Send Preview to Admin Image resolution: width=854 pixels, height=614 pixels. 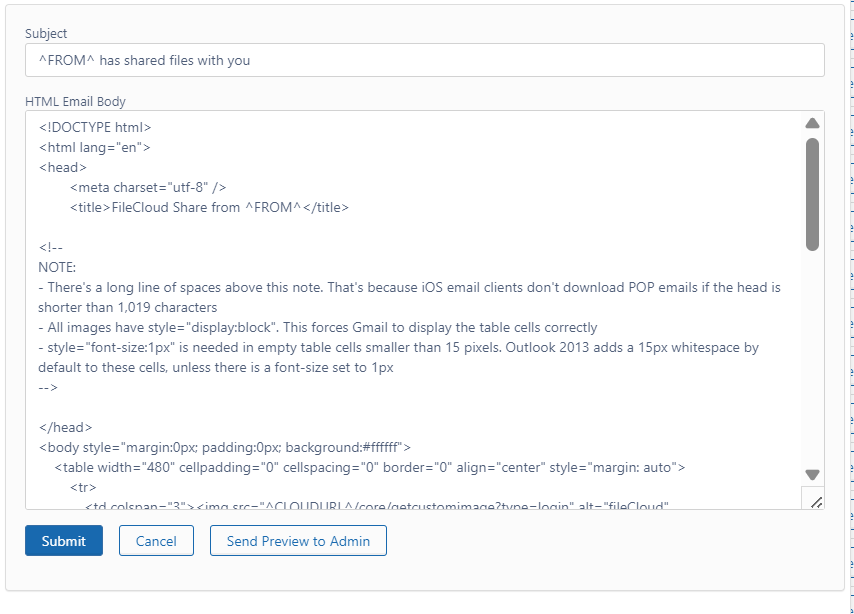[298, 541]
